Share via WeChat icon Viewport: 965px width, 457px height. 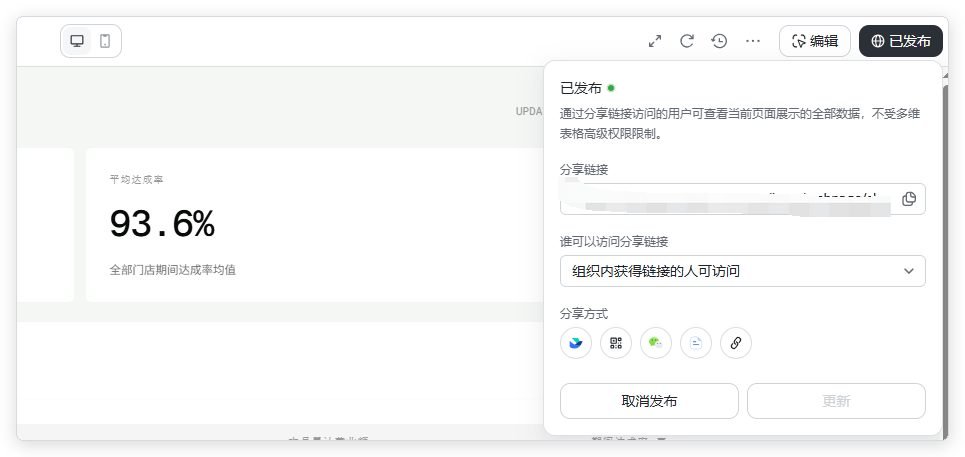click(656, 343)
